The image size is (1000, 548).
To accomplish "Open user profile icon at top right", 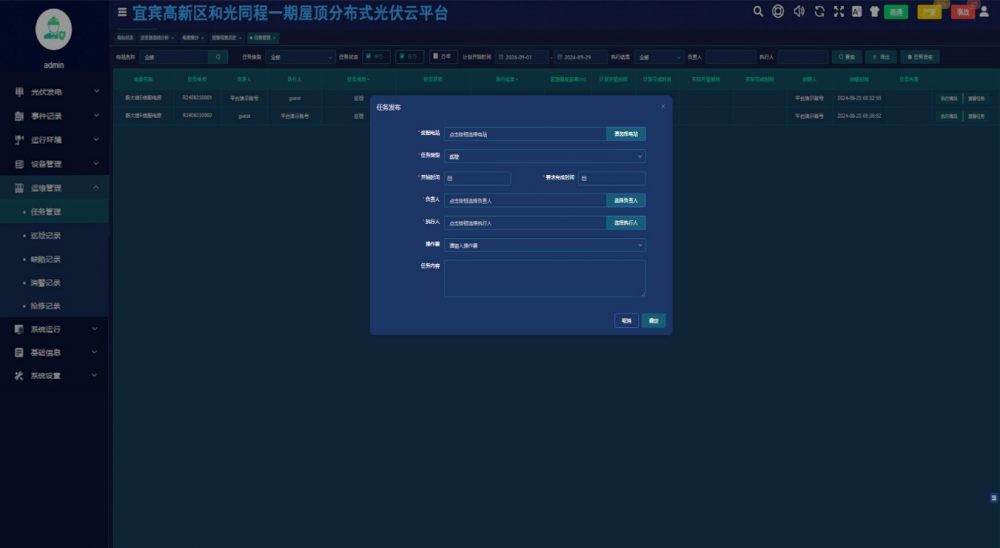I will 984,11.
